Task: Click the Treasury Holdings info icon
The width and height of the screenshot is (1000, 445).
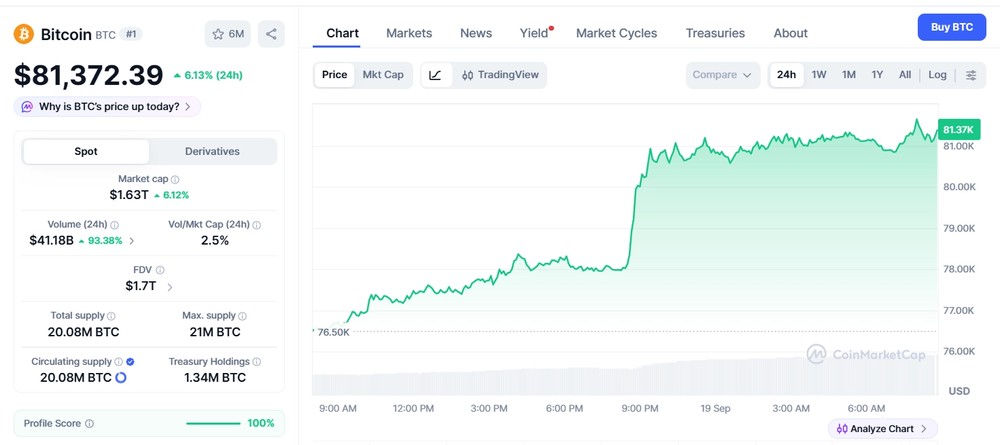Action: (256, 361)
